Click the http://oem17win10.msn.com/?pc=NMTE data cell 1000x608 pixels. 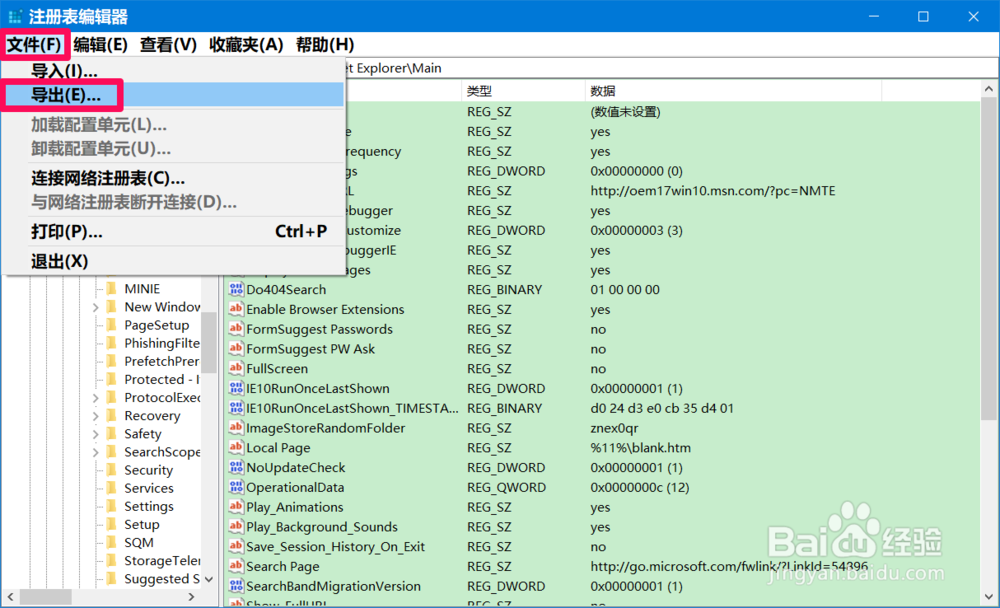click(x=712, y=191)
